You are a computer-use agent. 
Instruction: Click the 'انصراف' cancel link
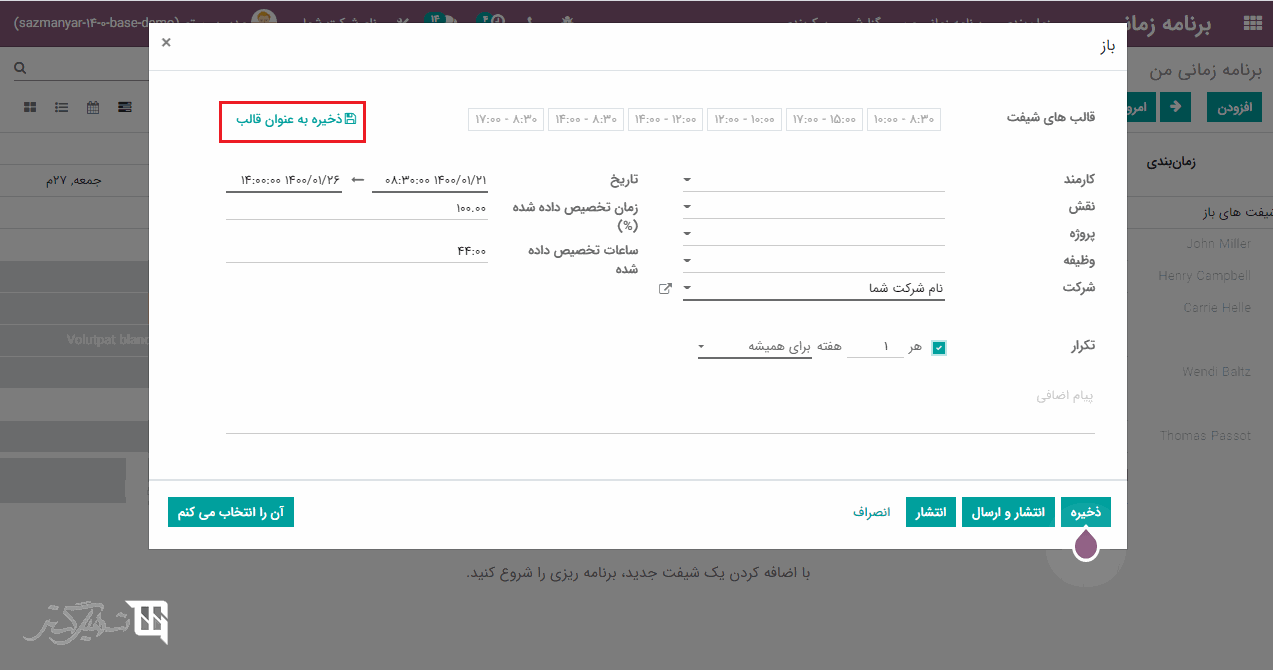point(871,512)
